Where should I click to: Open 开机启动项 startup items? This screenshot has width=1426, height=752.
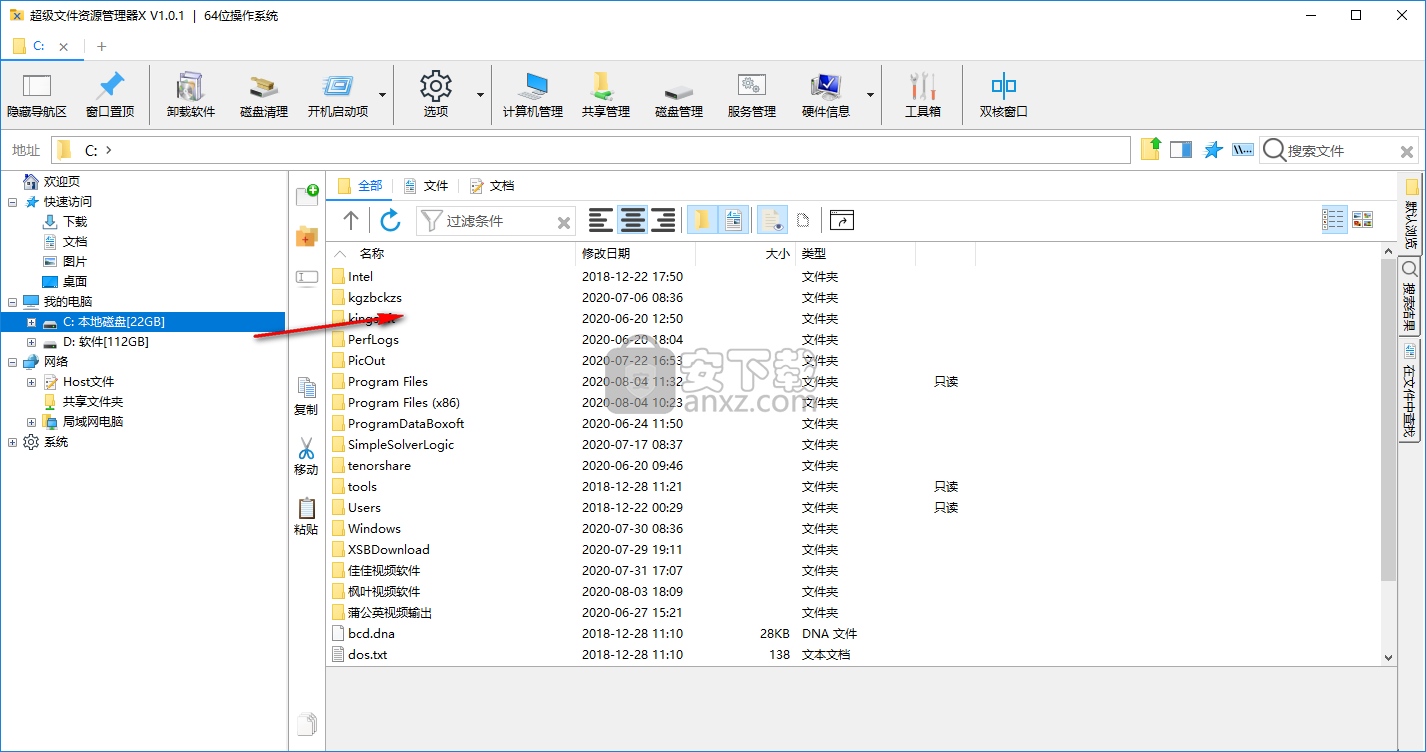pos(338,95)
